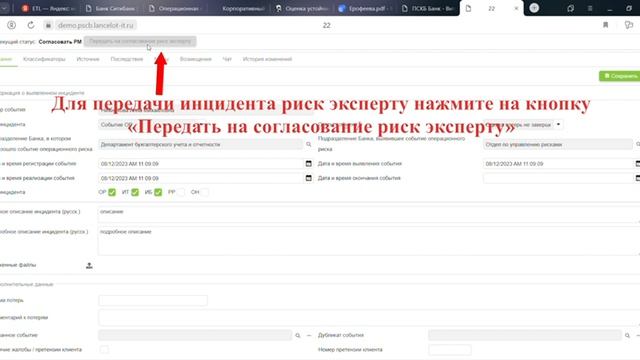Click the empty event end date field
This screenshot has width=640, height=360.
[x=558, y=178]
